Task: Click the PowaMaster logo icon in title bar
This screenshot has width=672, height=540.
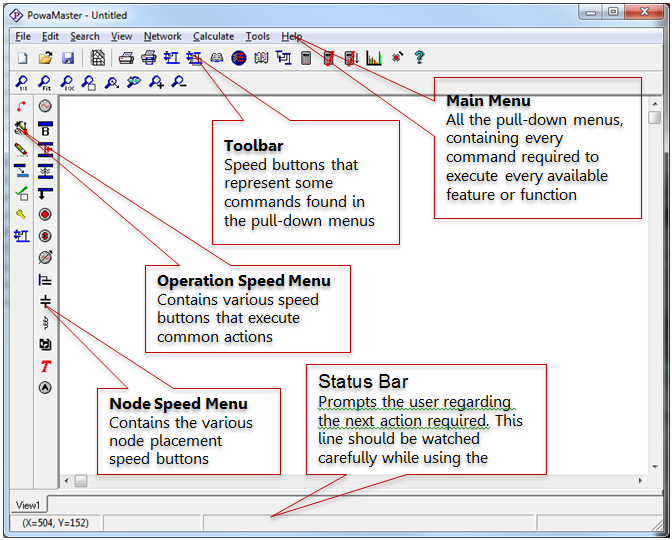Action: (16, 15)
